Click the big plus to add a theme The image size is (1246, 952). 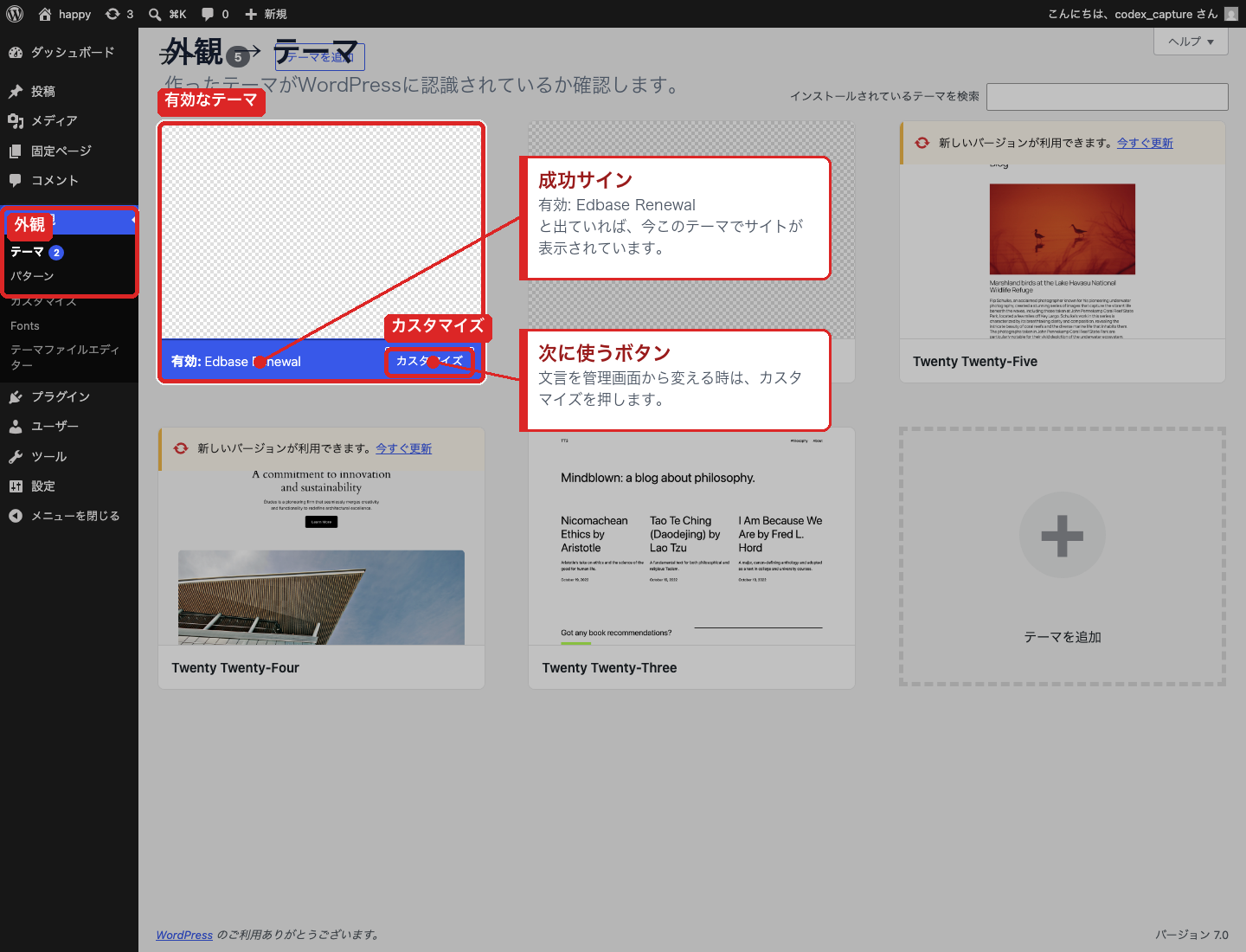pos(1062,536)
